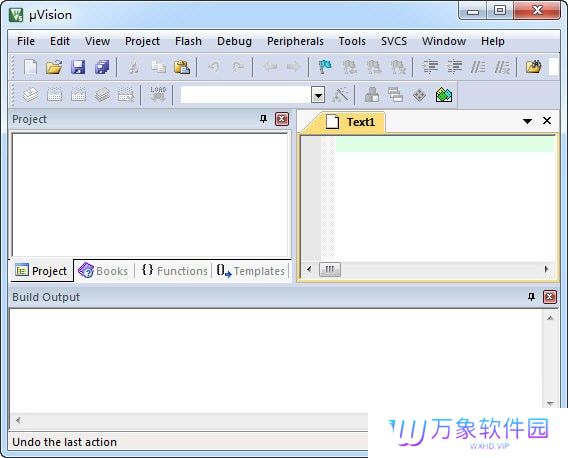Close the Project panel
Viewport: 568px width, 458px height.
tap(282, 119)
